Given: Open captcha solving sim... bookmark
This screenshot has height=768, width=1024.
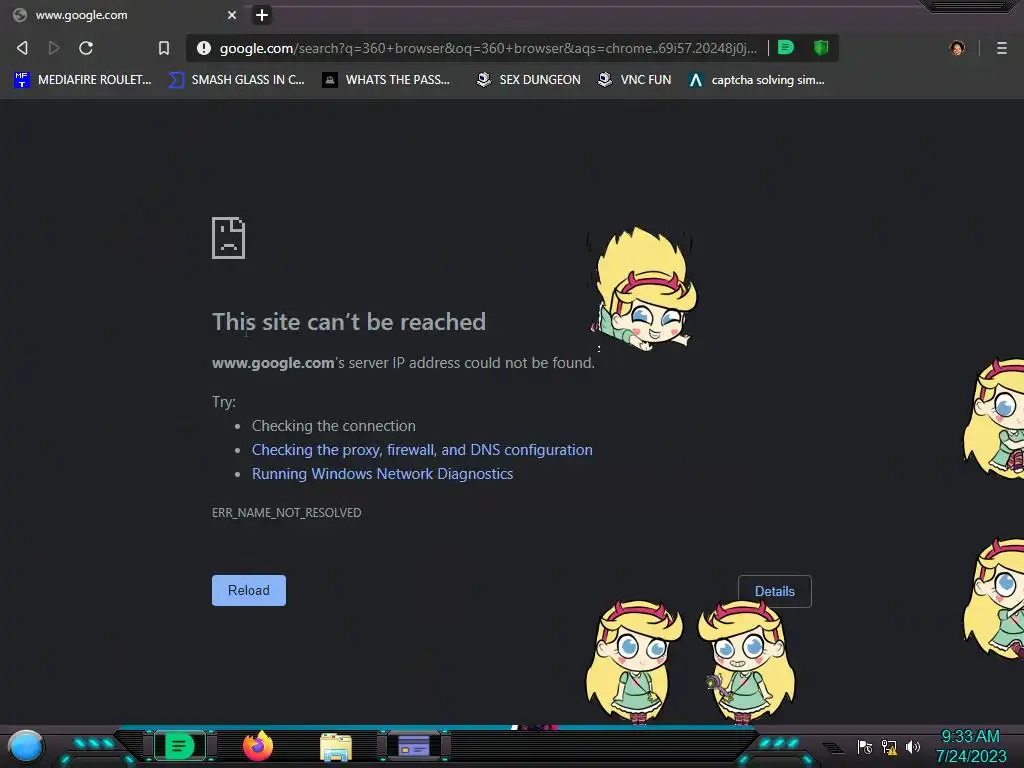Looking at the screenshot, I should (x=756, y=80).
